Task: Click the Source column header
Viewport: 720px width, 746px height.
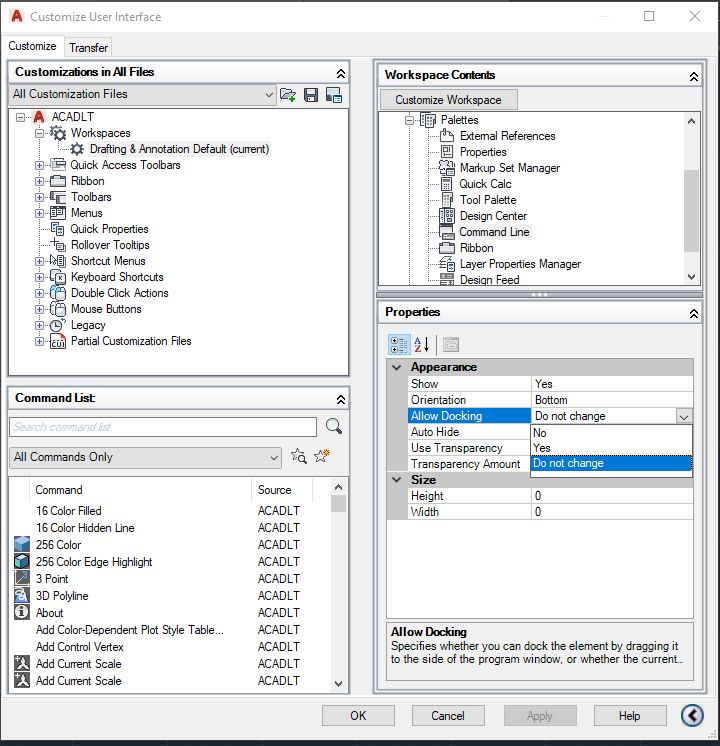Action: pos(282,490)
